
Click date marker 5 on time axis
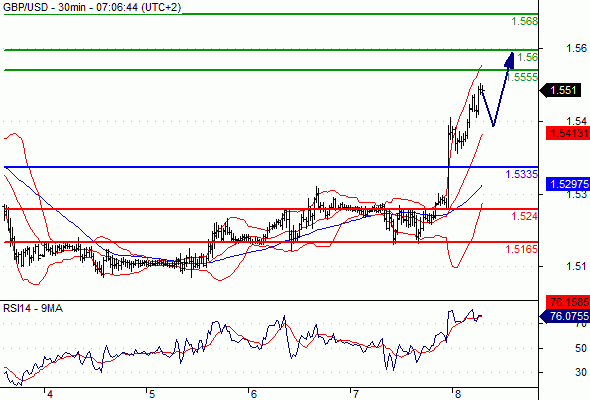tap(152, 394)
